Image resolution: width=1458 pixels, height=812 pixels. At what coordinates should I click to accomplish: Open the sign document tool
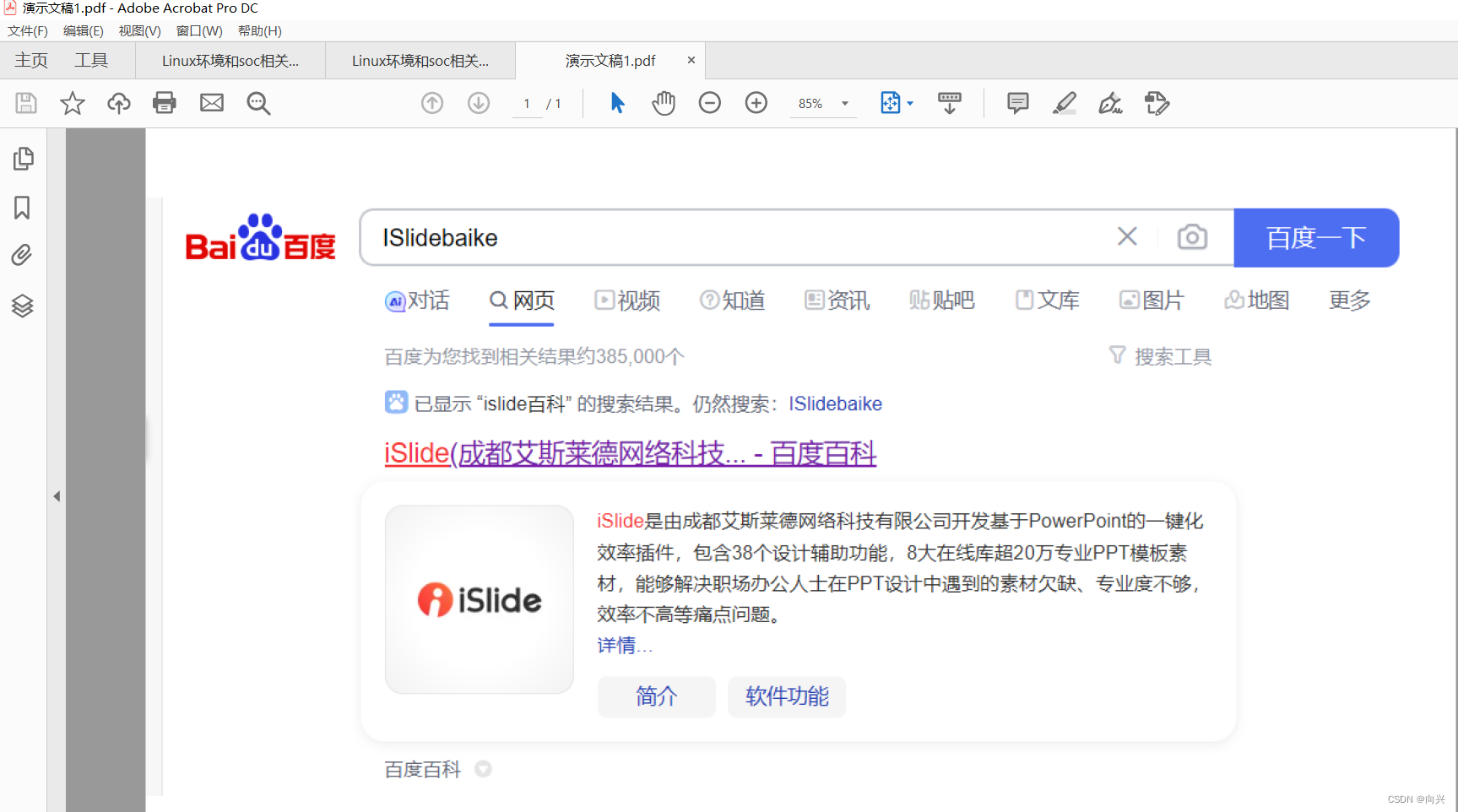coord(1110,103)
